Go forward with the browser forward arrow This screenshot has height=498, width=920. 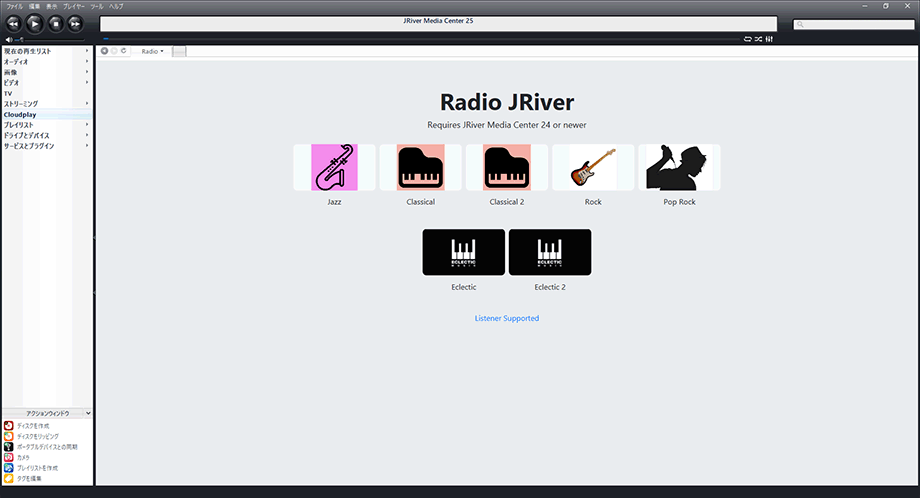[114, 51]
